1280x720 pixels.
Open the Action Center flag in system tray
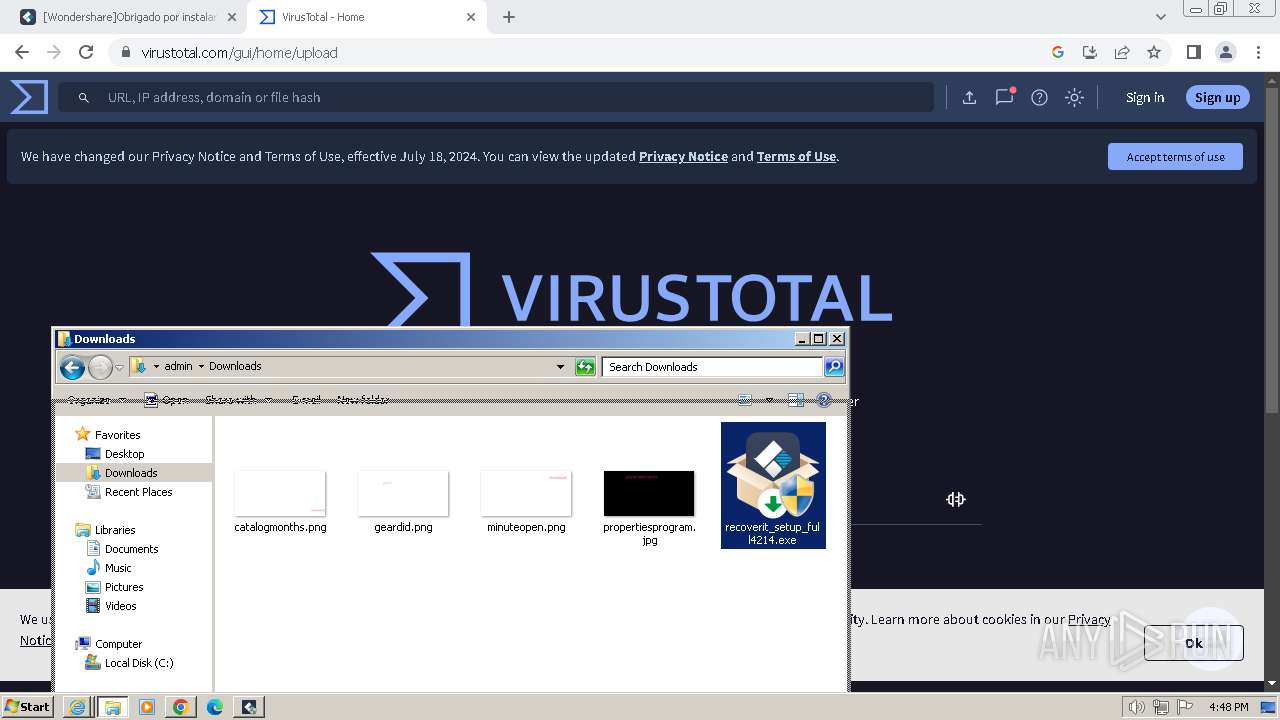pos(1187,707)
